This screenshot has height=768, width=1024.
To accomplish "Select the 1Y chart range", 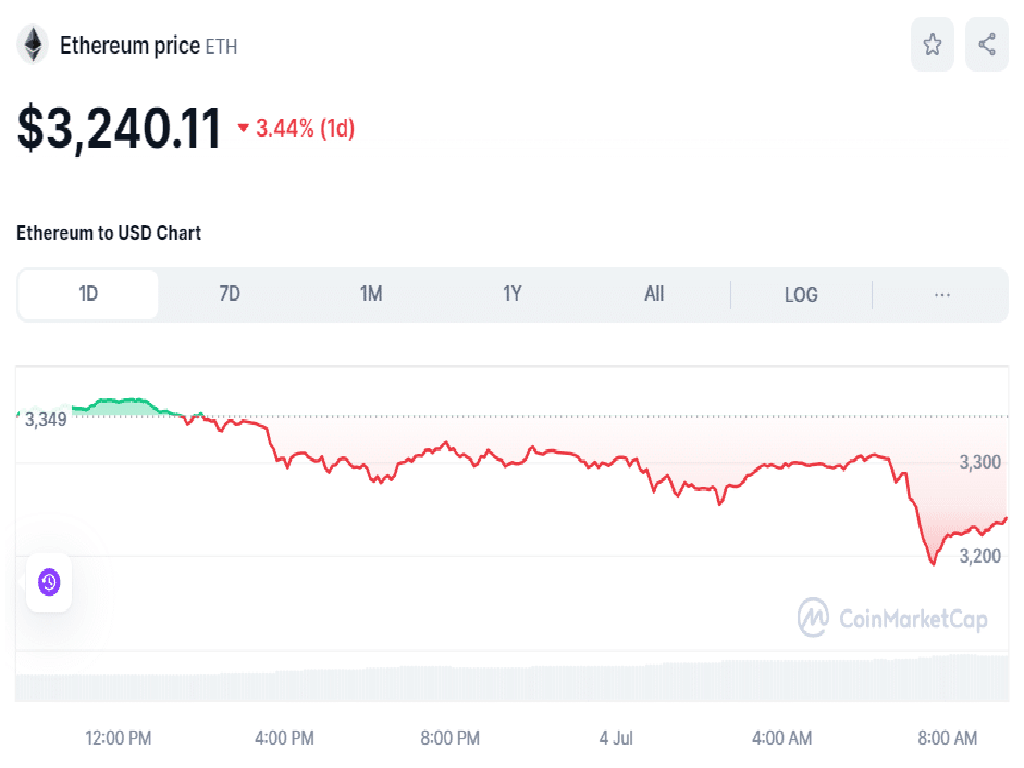I will pyautogui.click(x=512, y=294).
